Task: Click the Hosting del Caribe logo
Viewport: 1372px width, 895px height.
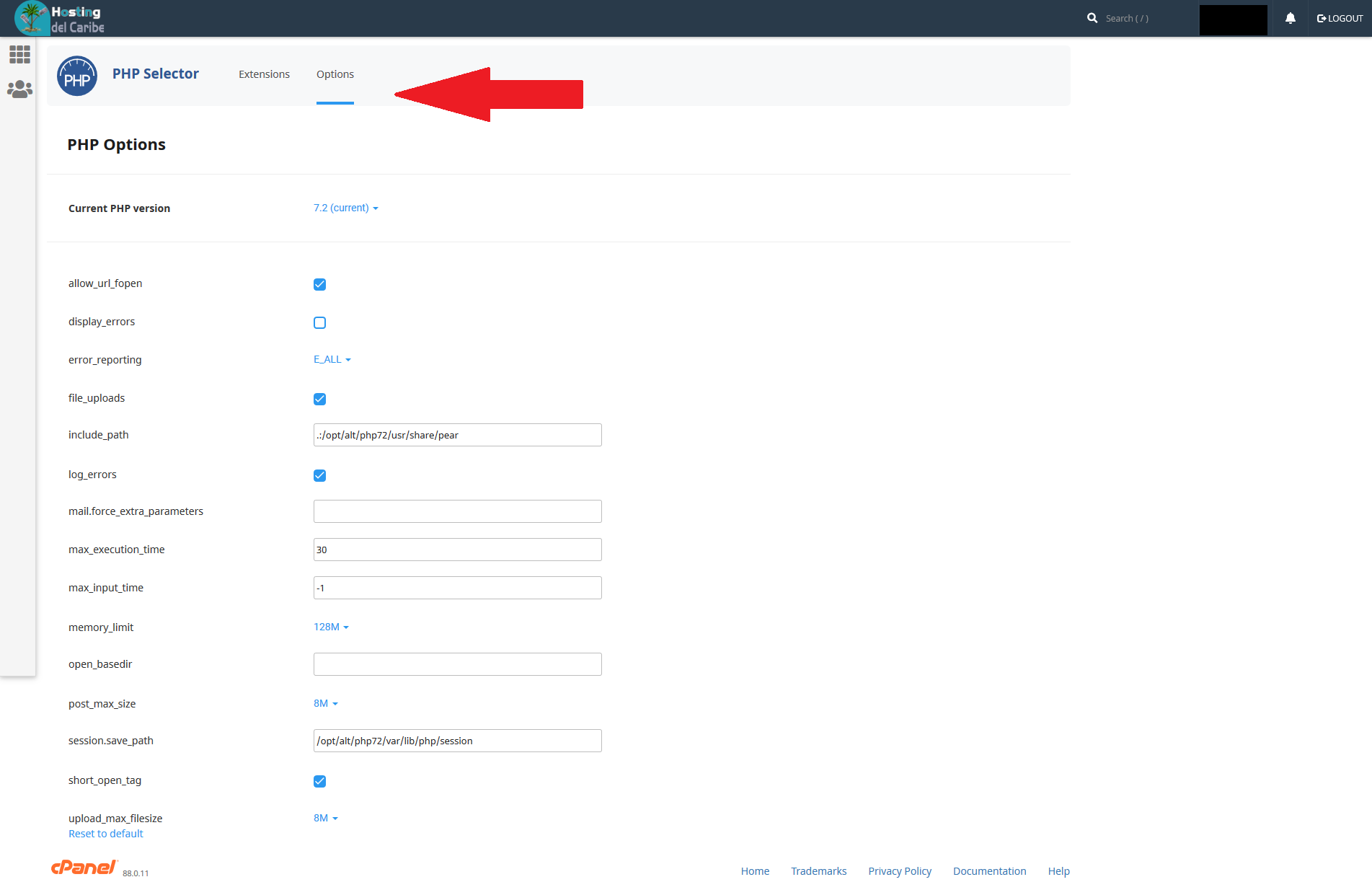Action: click(60, 19)
